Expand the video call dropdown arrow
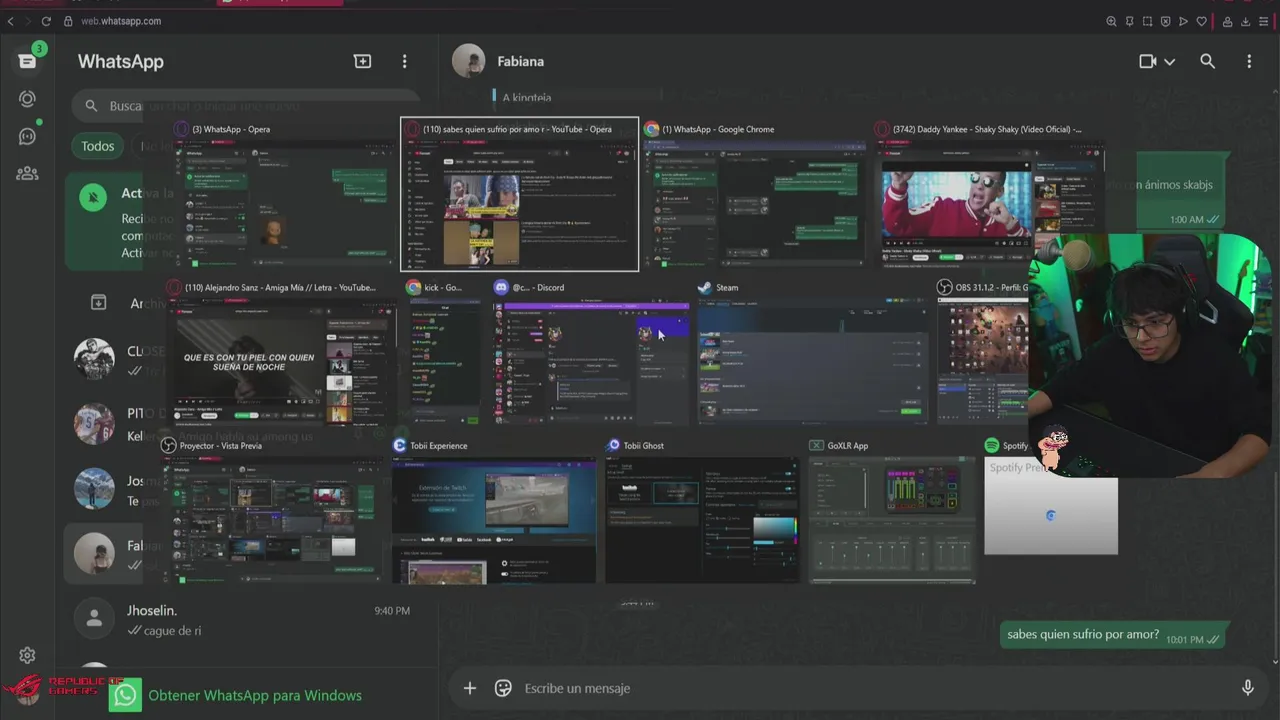The height and width of the screenshot is (720, 1280). click(1169, 62)
